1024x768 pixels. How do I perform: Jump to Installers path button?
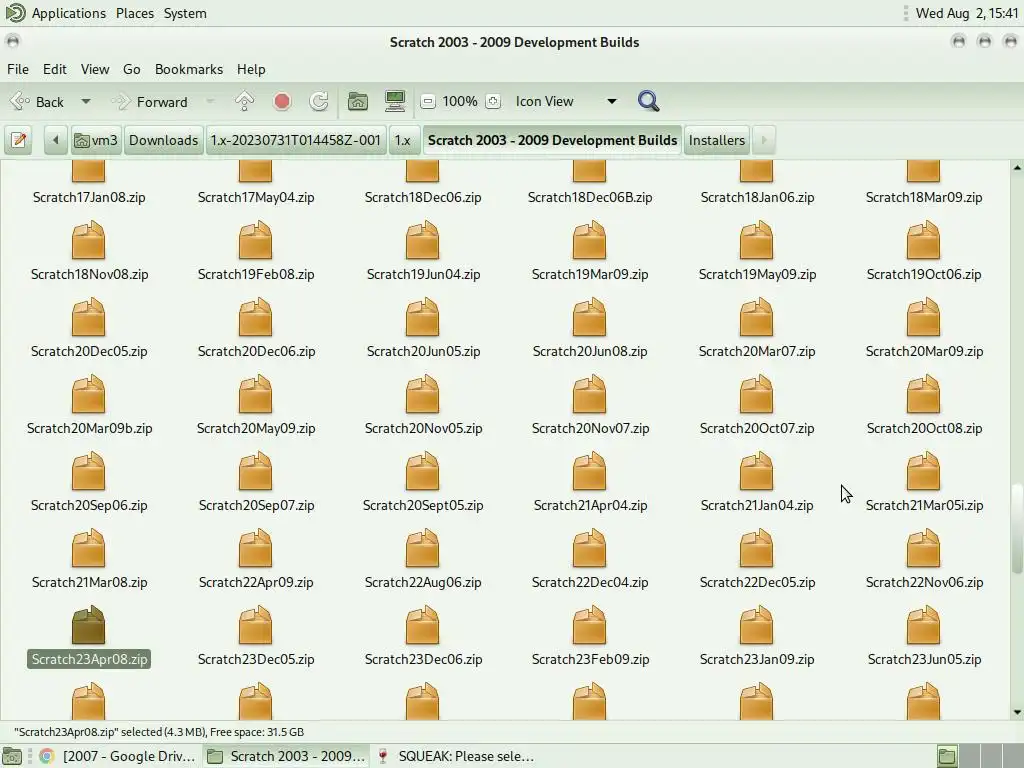[716, 140]
